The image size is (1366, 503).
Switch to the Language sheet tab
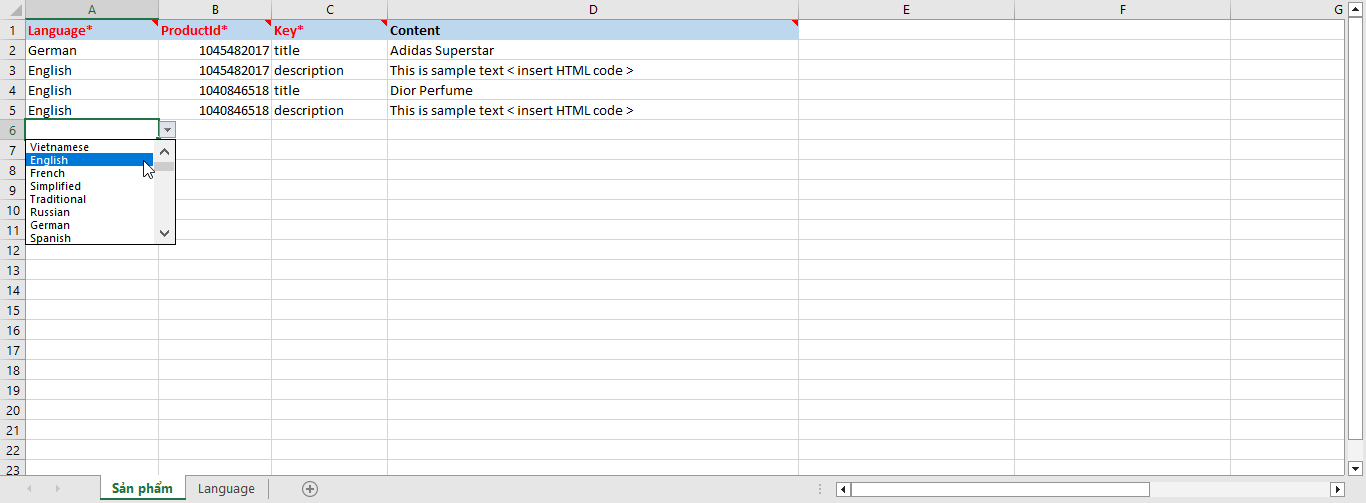226,489
